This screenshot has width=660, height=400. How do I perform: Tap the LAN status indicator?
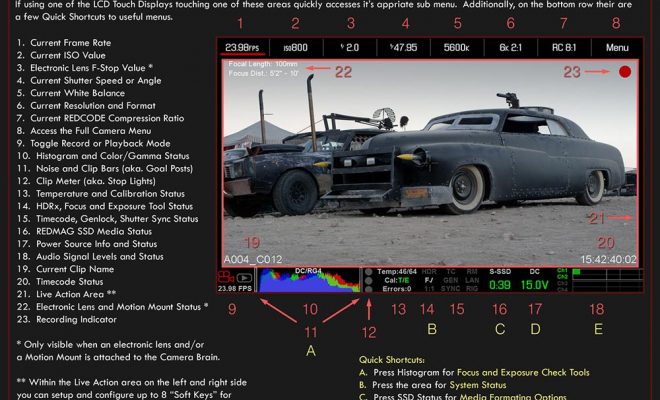pos(472,280)
